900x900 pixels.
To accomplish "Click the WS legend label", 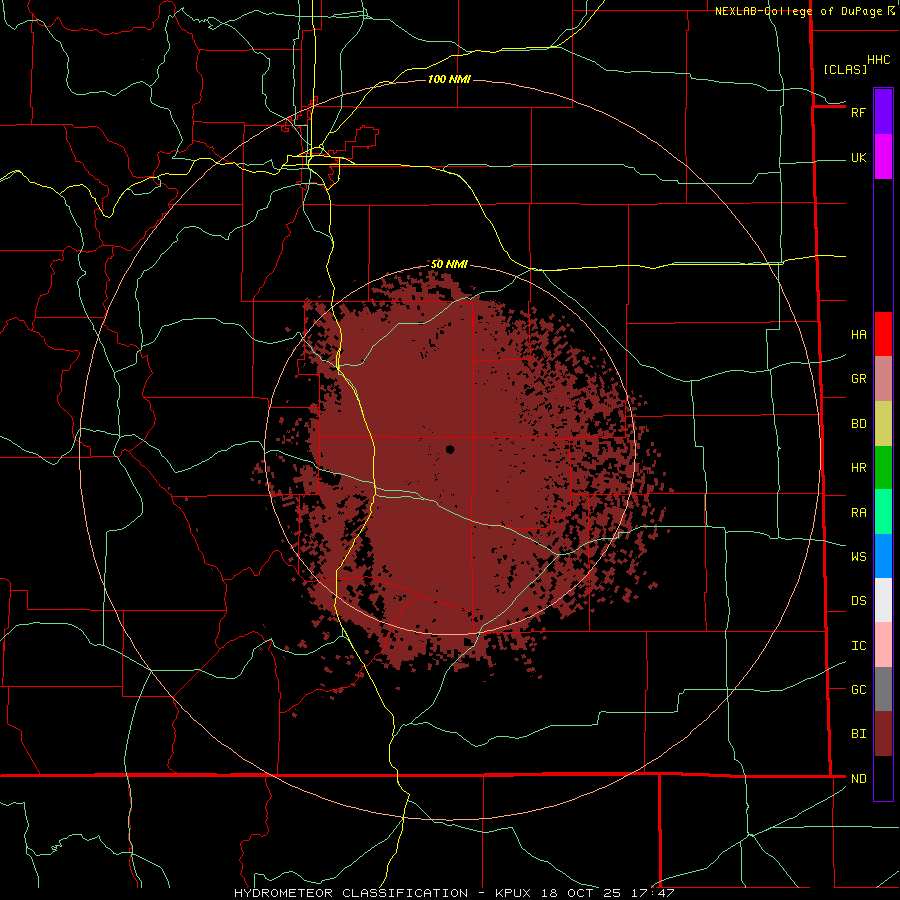I will 858,556.
